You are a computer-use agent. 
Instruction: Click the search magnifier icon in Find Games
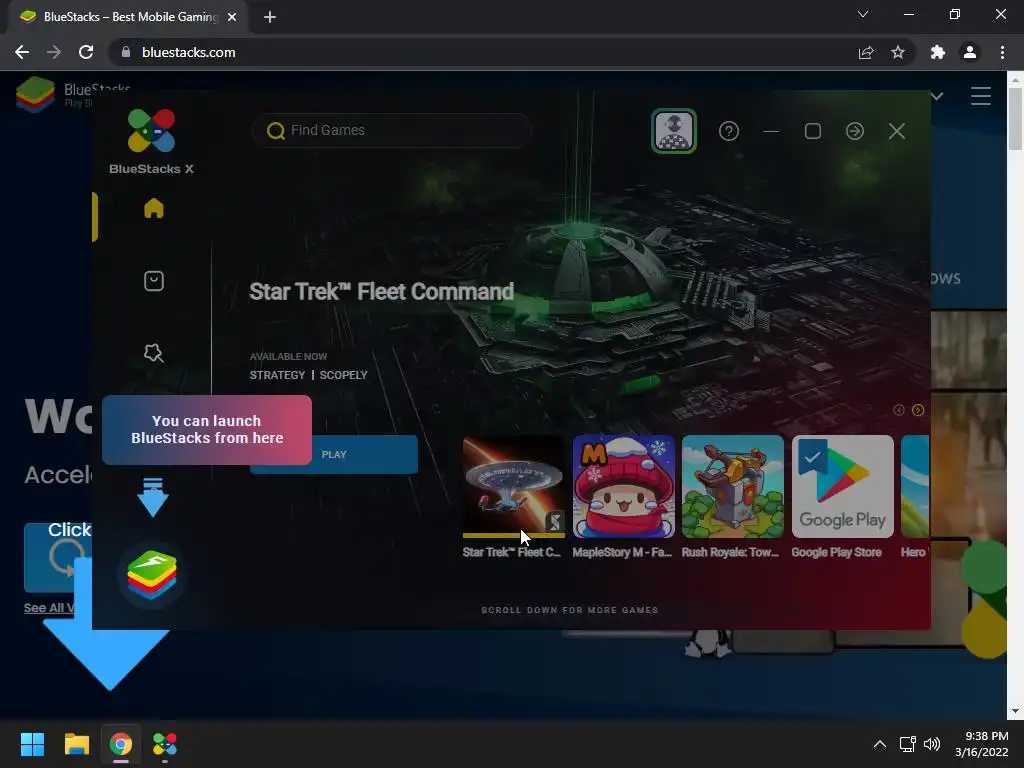click(x=276, y=131)
